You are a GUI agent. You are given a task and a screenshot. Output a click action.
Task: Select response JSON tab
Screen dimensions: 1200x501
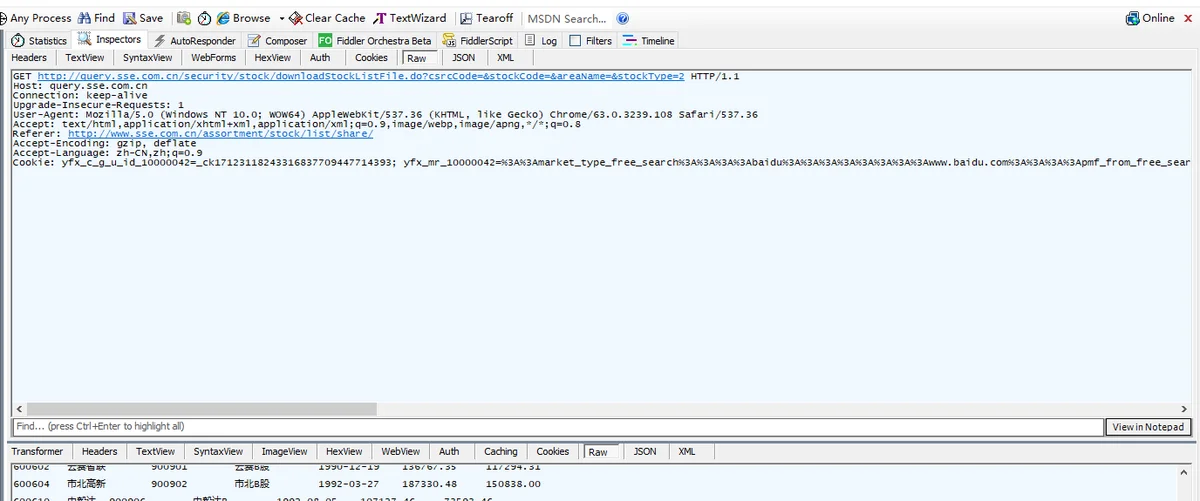point(645,452)
